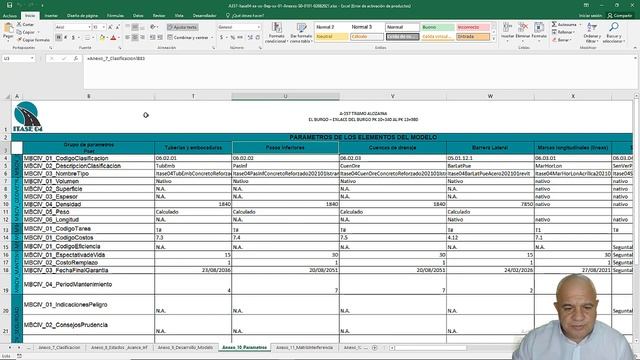Click the Save icon in the title bar
The height and width of the screenshot is (360, 640).
point(9,5)
